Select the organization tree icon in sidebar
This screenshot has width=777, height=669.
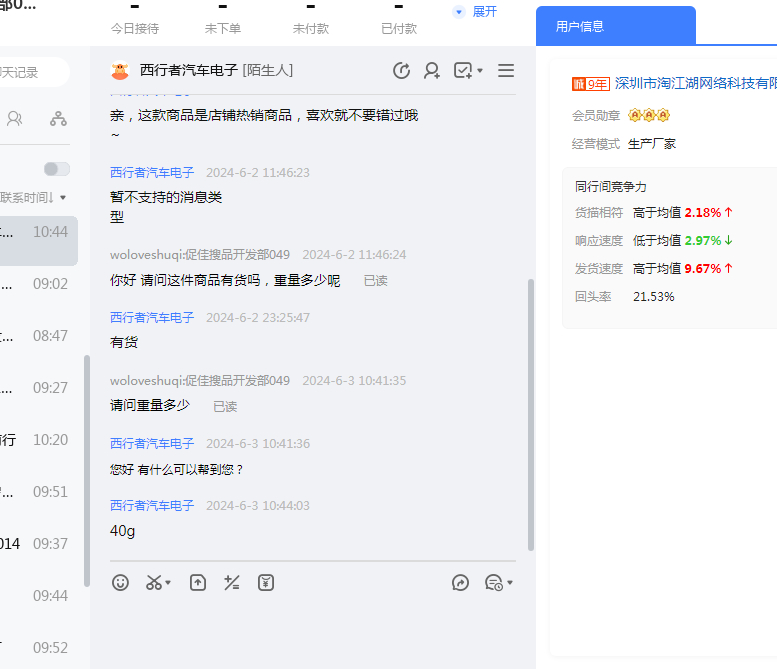click(58, 118)
